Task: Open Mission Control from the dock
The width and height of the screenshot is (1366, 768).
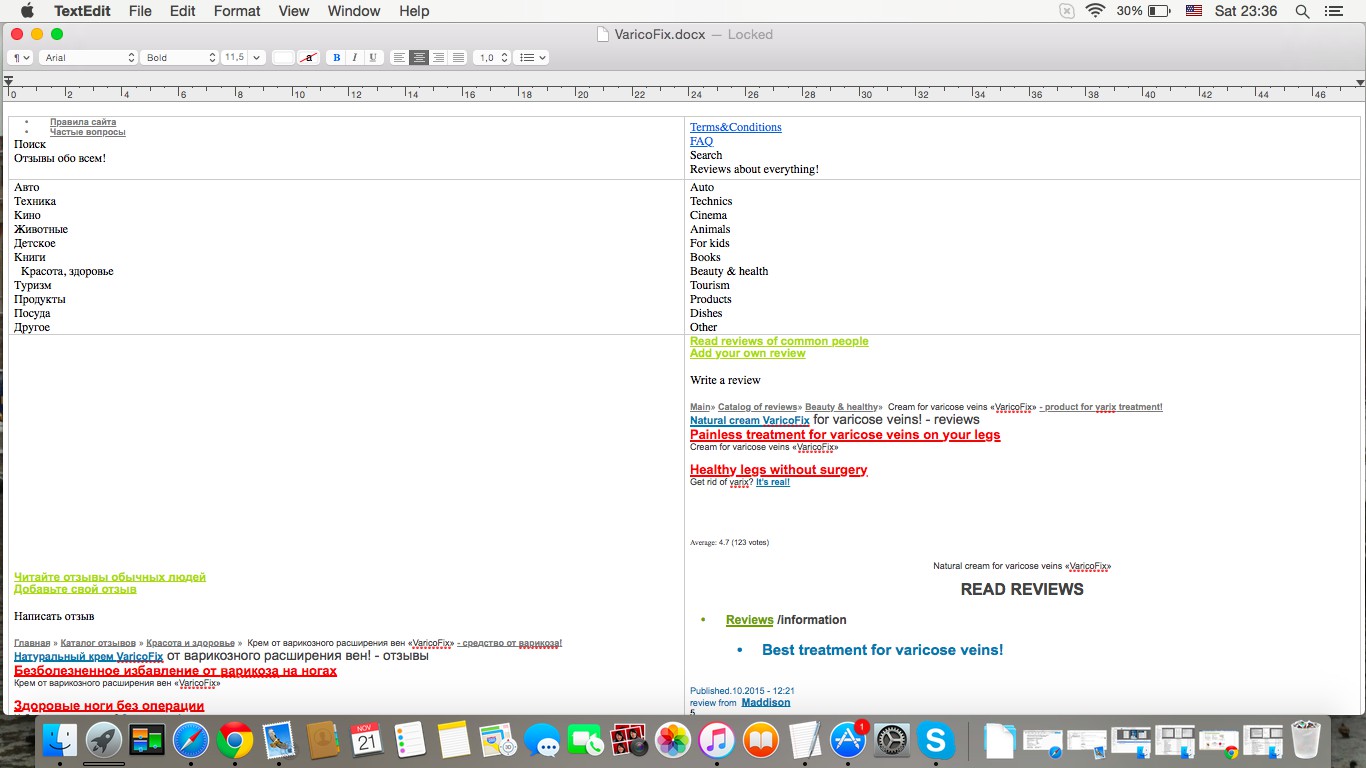Action: 147,741
